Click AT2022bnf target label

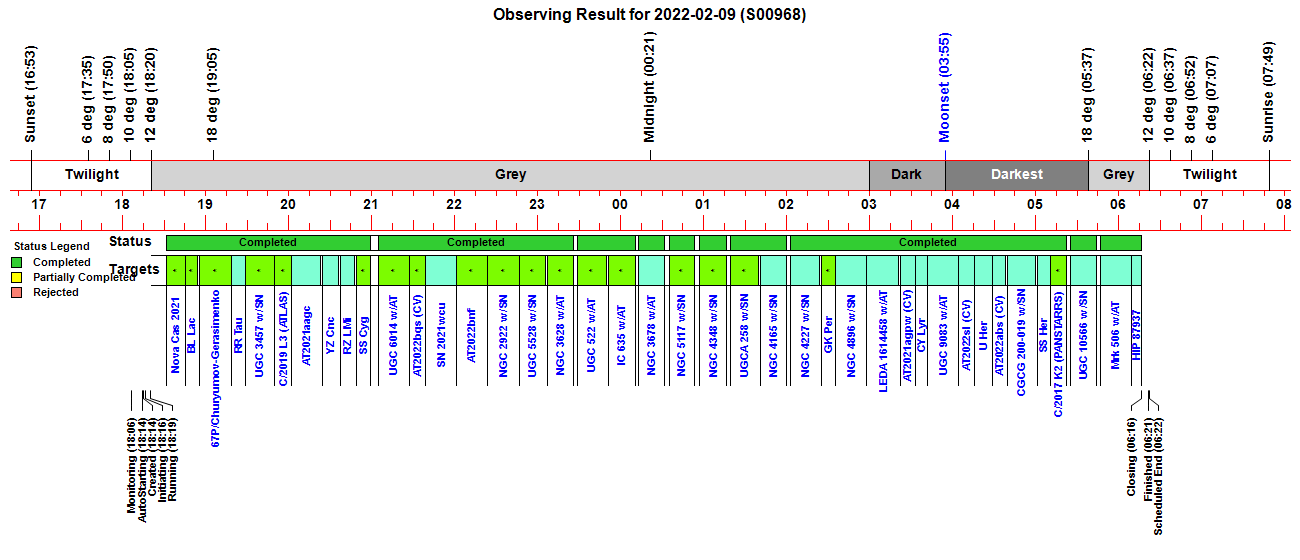(x=472, y=336)
